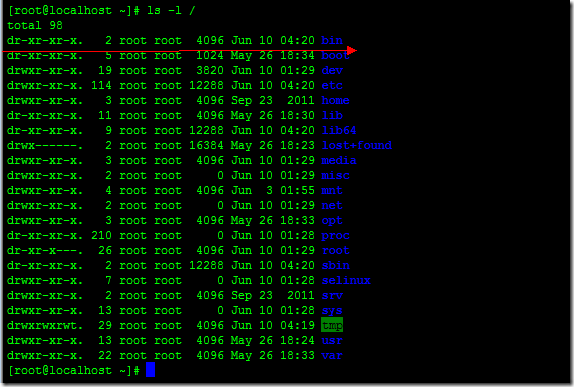Click the blue 'root' directory name
The image size is (574, 387).
coord(335,250)
